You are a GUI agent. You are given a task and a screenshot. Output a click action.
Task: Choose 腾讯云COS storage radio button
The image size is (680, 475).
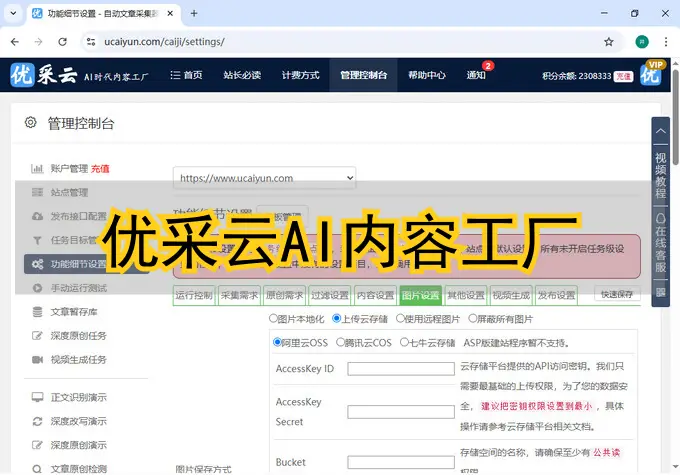tap(341, 342)
